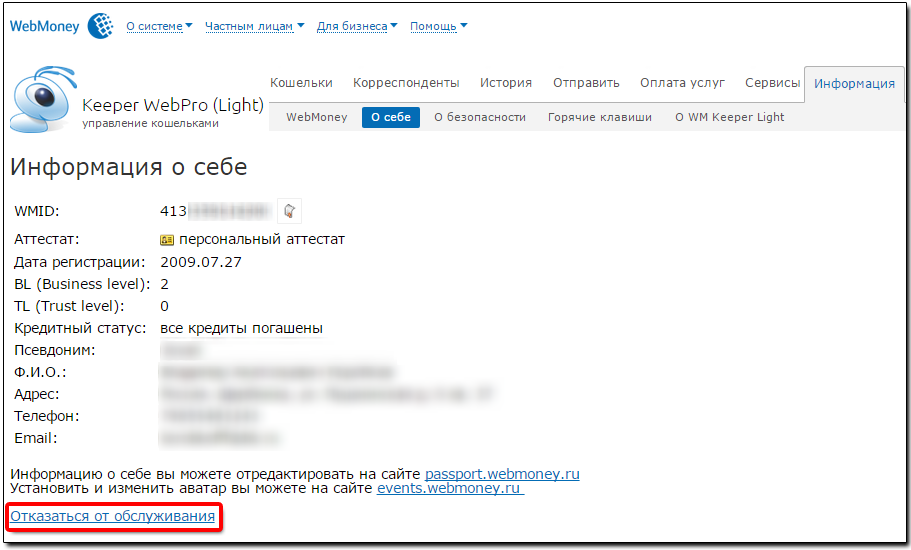
Task: Expand the 'О системе' dropdown menu
Action: [x=159, y=26]
